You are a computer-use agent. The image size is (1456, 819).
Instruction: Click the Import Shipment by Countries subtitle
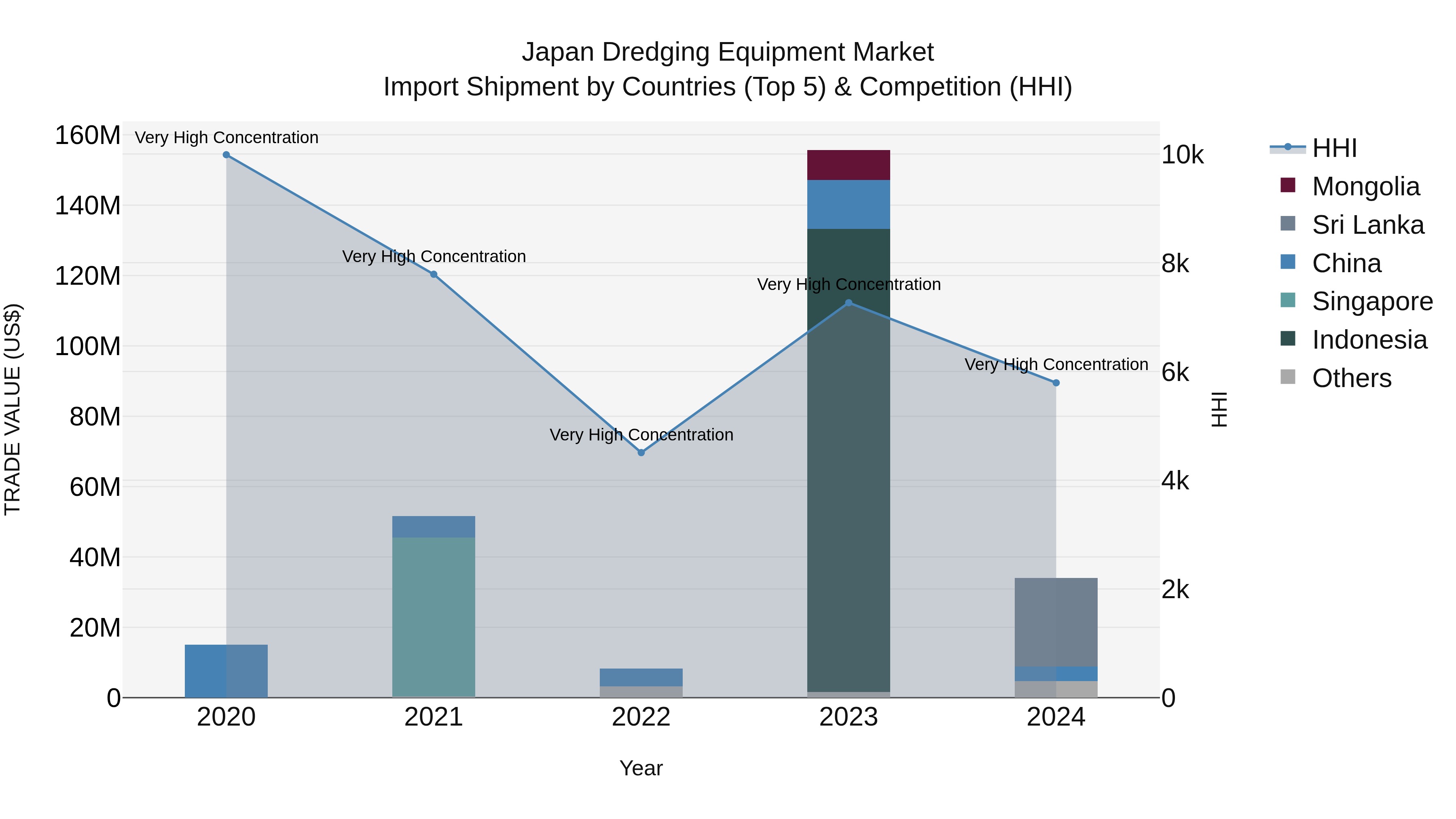tap(728, 87)
